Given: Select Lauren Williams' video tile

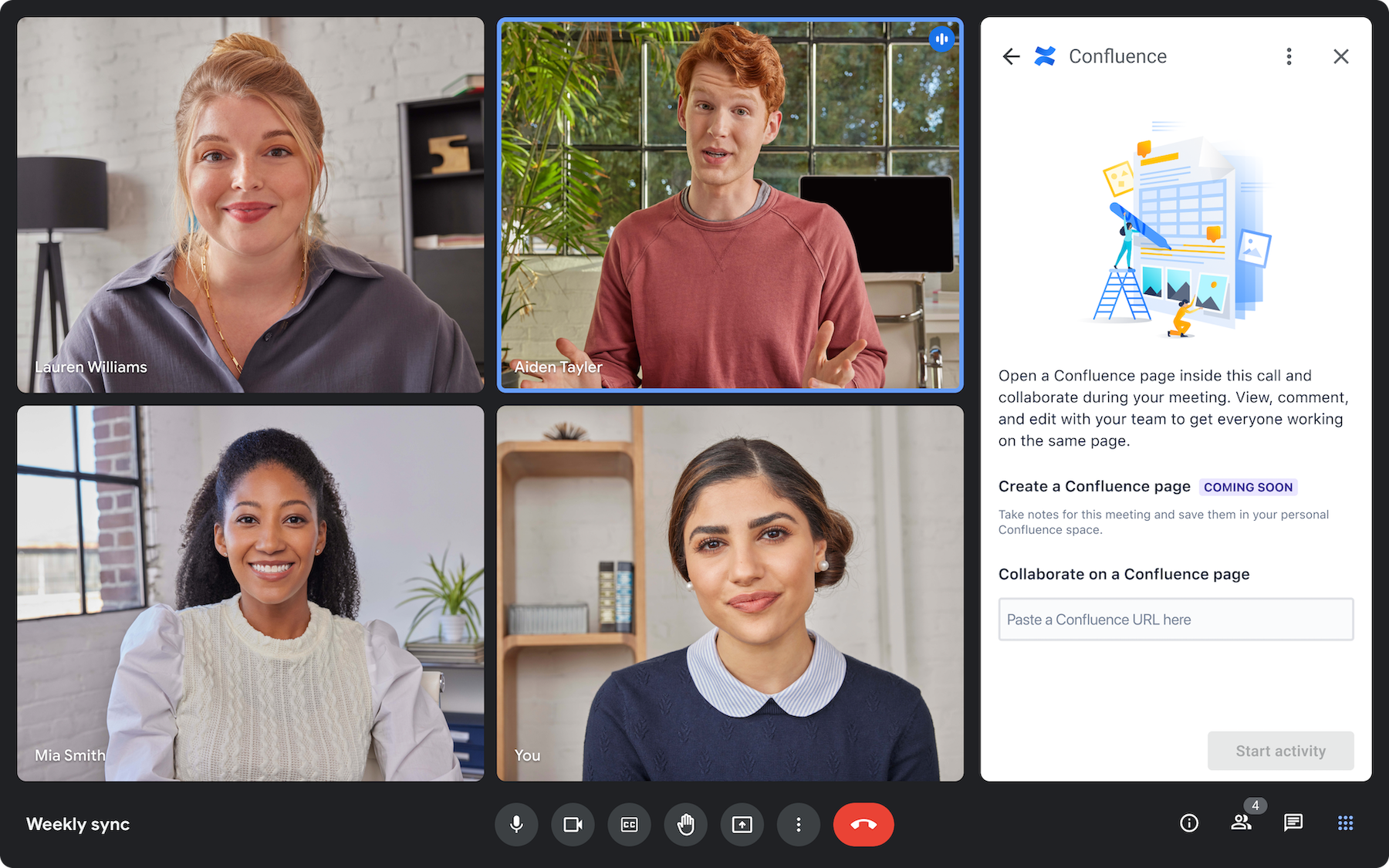Looking at the screenshot, I should (251, 205).
